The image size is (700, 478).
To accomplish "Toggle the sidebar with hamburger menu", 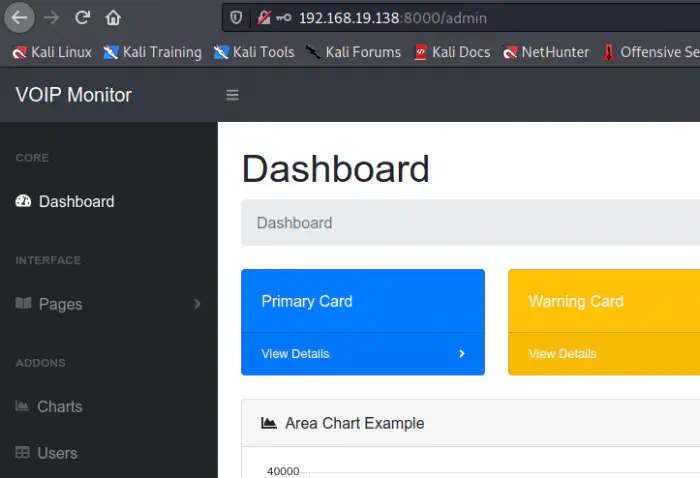I will point(233,95).
